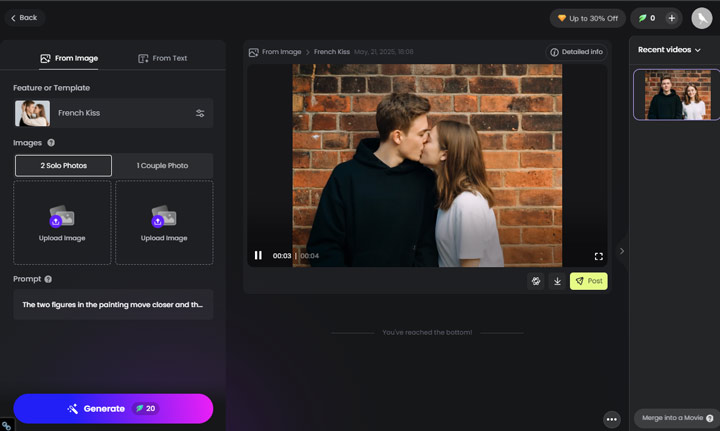Click the French Kiss template thumbnail
Image resolution: width=720 pixels, height=431 pixels.
point(32,113)
